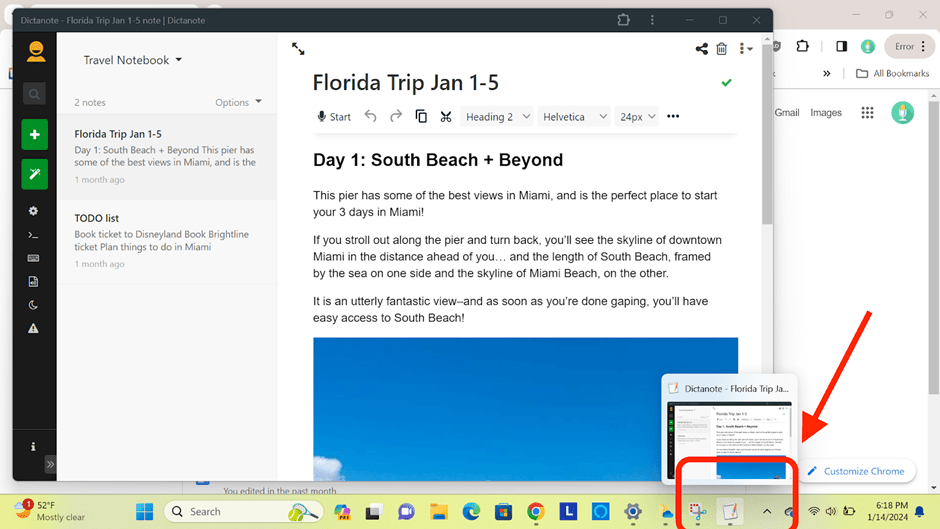The image size is (940, 529).
Task: Open Gmail link on Google page
Action: point(787,112)
